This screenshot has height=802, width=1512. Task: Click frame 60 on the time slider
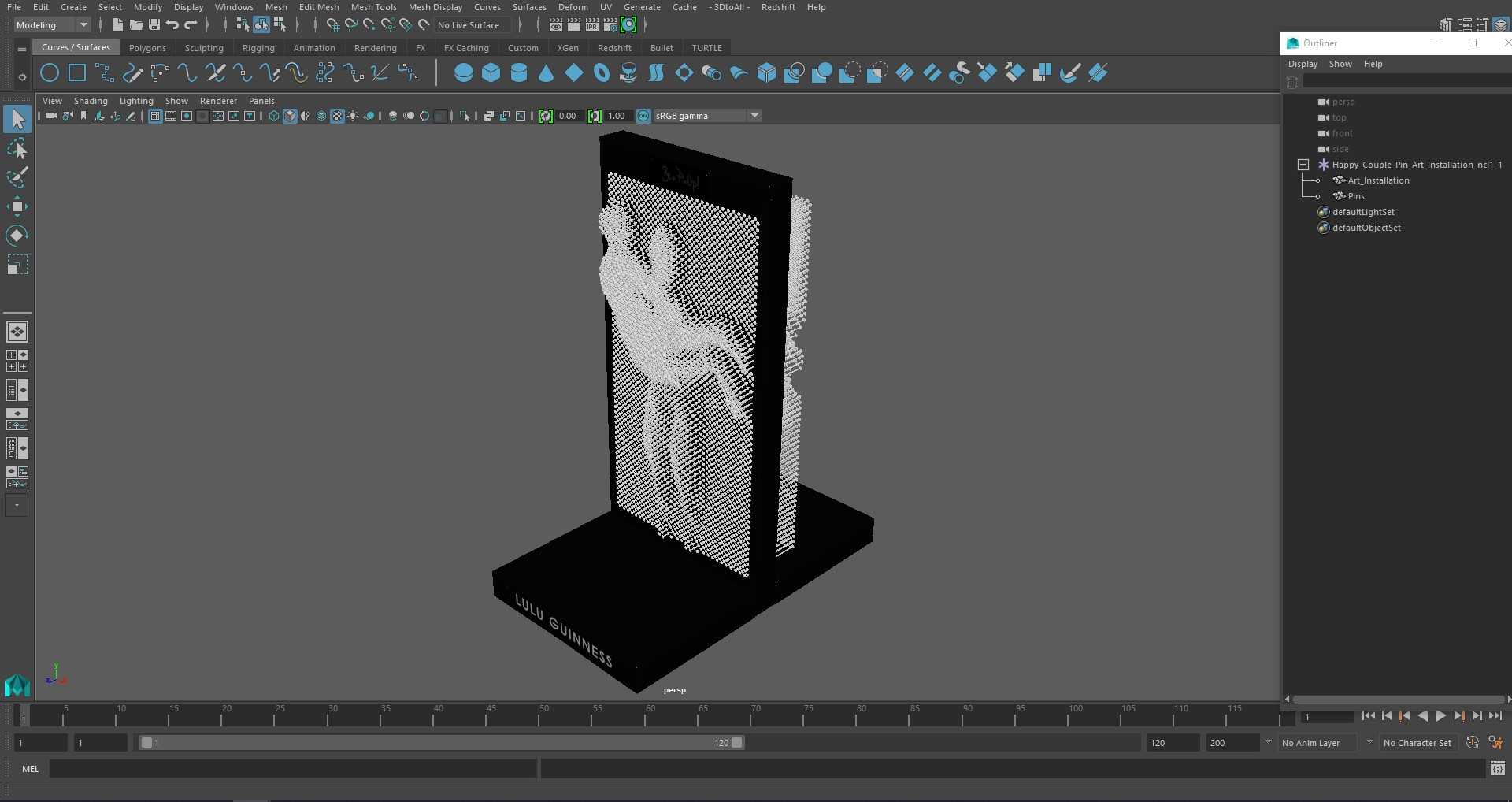point(650,715)
